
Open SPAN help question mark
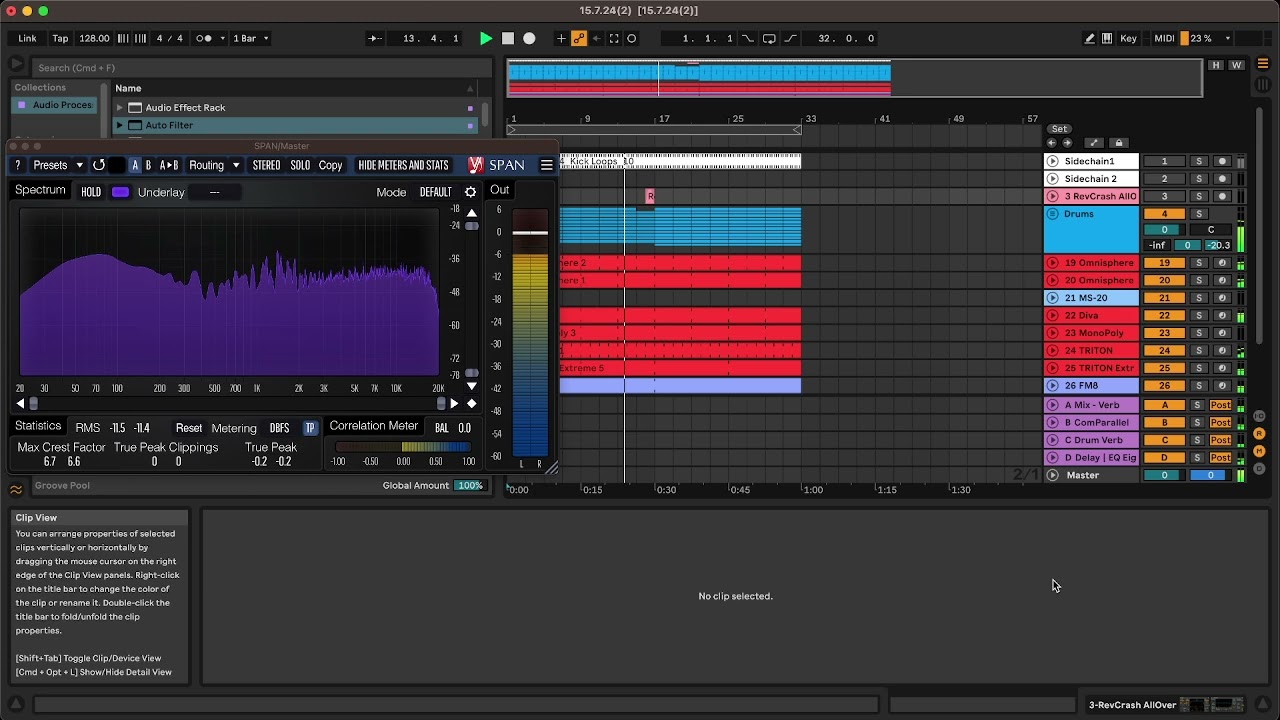click(17, 165)
